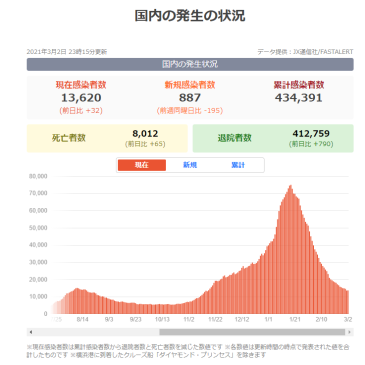Click the left scroll arrow under the chart
The height and width of the screenshot is (365, 365).
[x=31, y=332]
